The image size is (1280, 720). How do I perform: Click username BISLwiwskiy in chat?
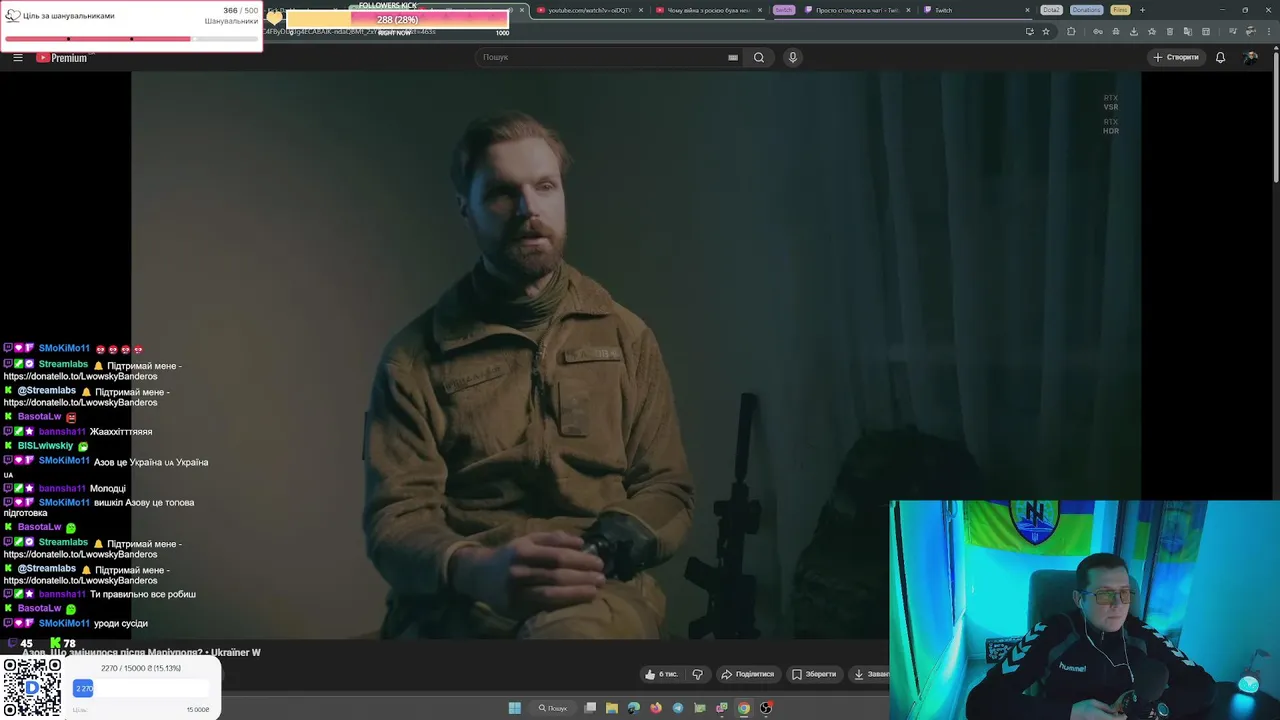[x=45, y=446]
